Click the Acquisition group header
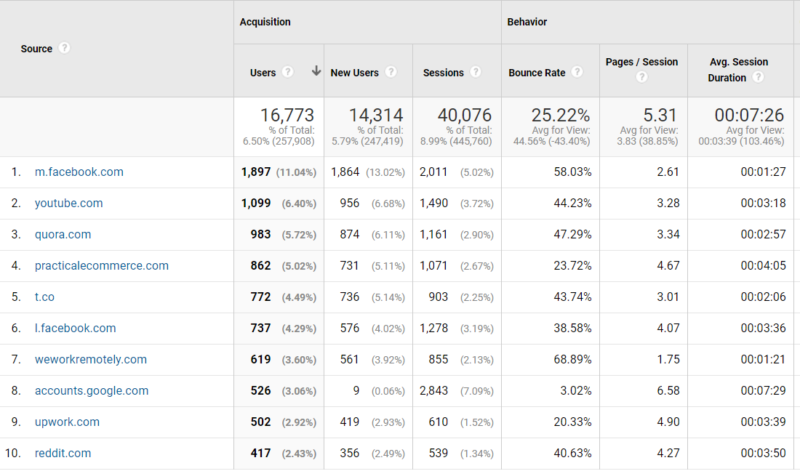 tap(265, 22)
